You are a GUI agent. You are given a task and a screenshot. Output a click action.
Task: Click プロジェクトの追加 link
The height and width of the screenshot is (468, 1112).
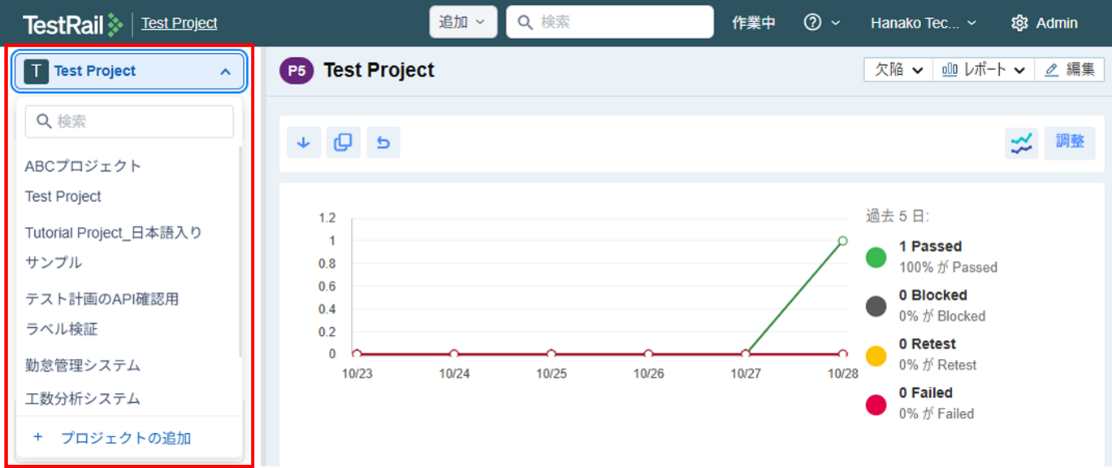pos(125,438)
